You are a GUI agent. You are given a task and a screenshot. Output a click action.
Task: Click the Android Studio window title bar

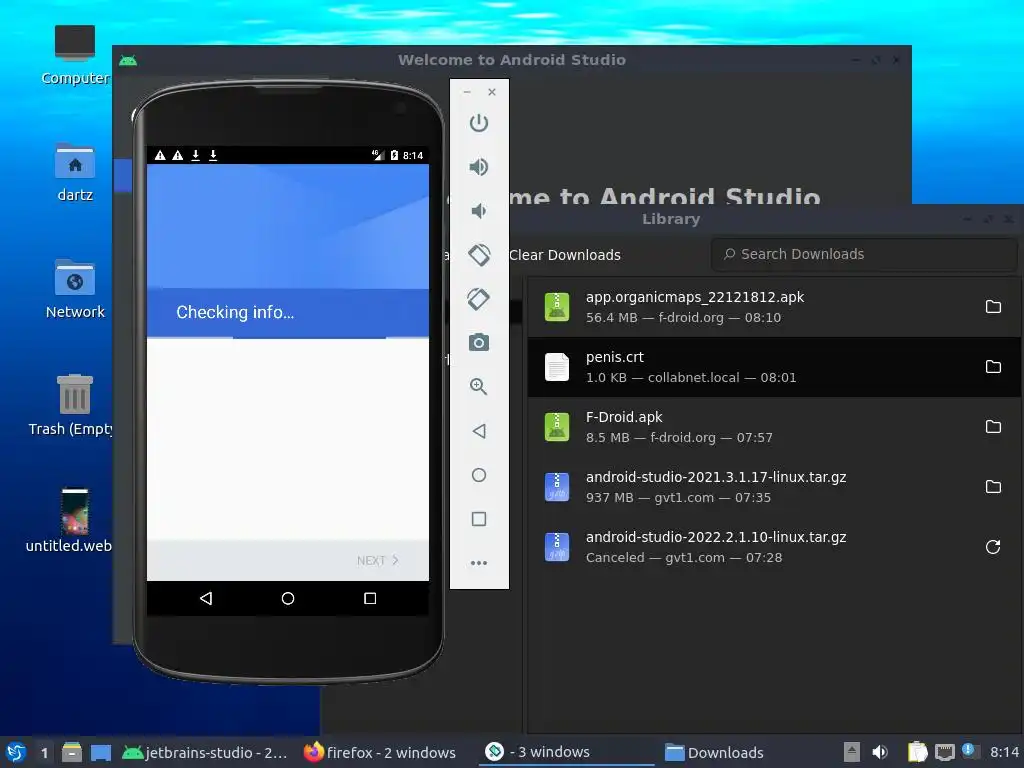point(512,60)
